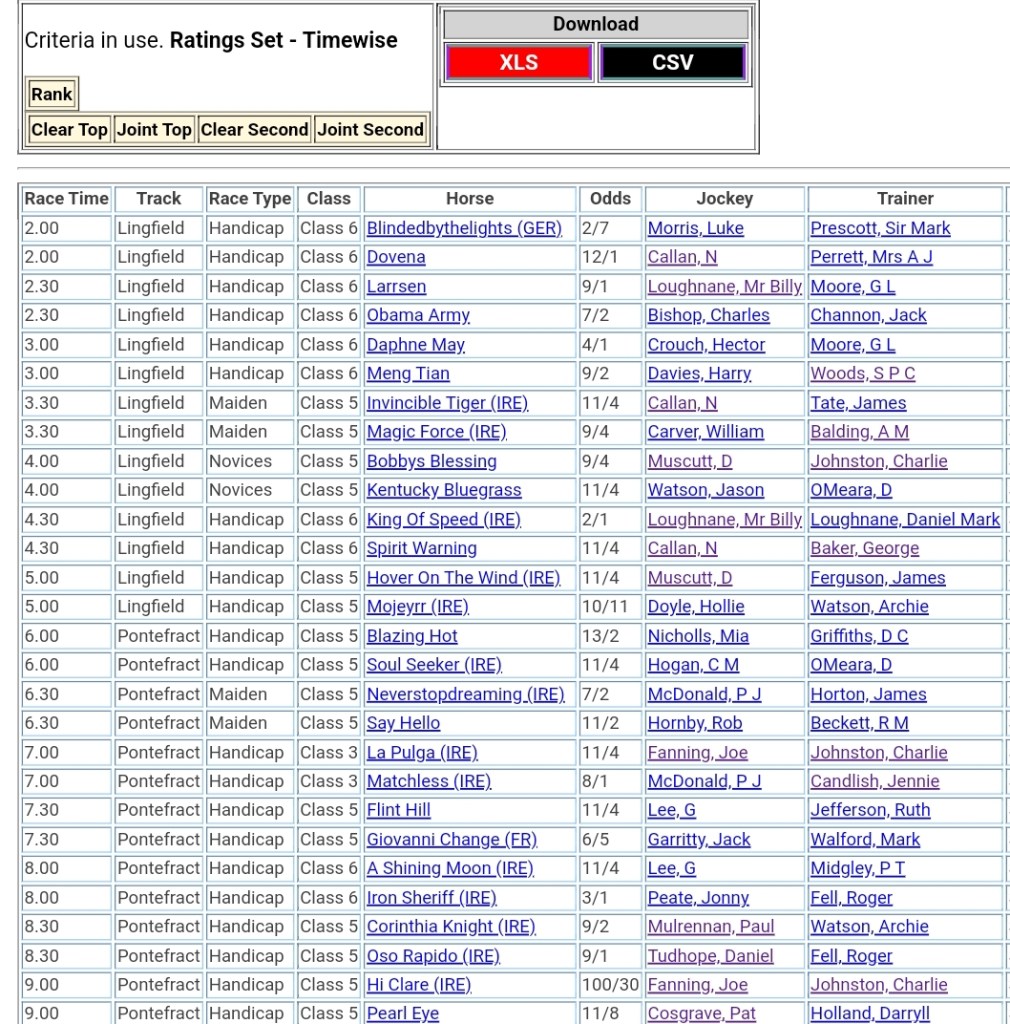Filter by Clear Top
Viewport: 1010px width, 1024px height.
69,129
